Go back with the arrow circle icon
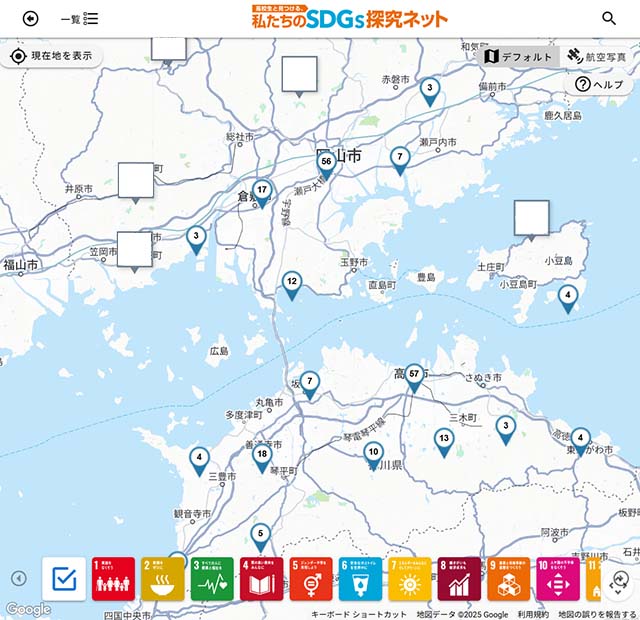This screenshot has width=640, height=620. tap(31, 18)
